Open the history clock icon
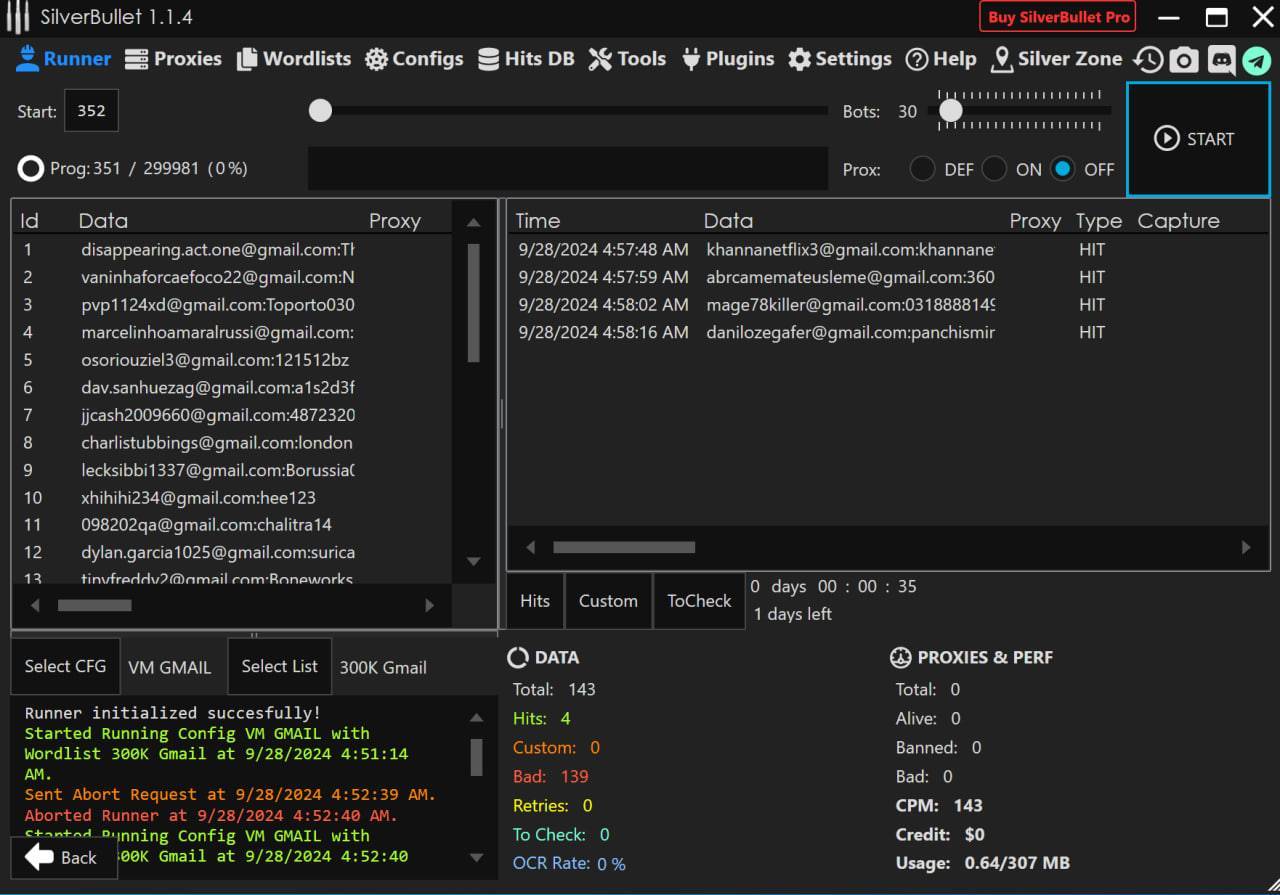This screenshot has width=1280, height=895. click(x=1148, y=60)
